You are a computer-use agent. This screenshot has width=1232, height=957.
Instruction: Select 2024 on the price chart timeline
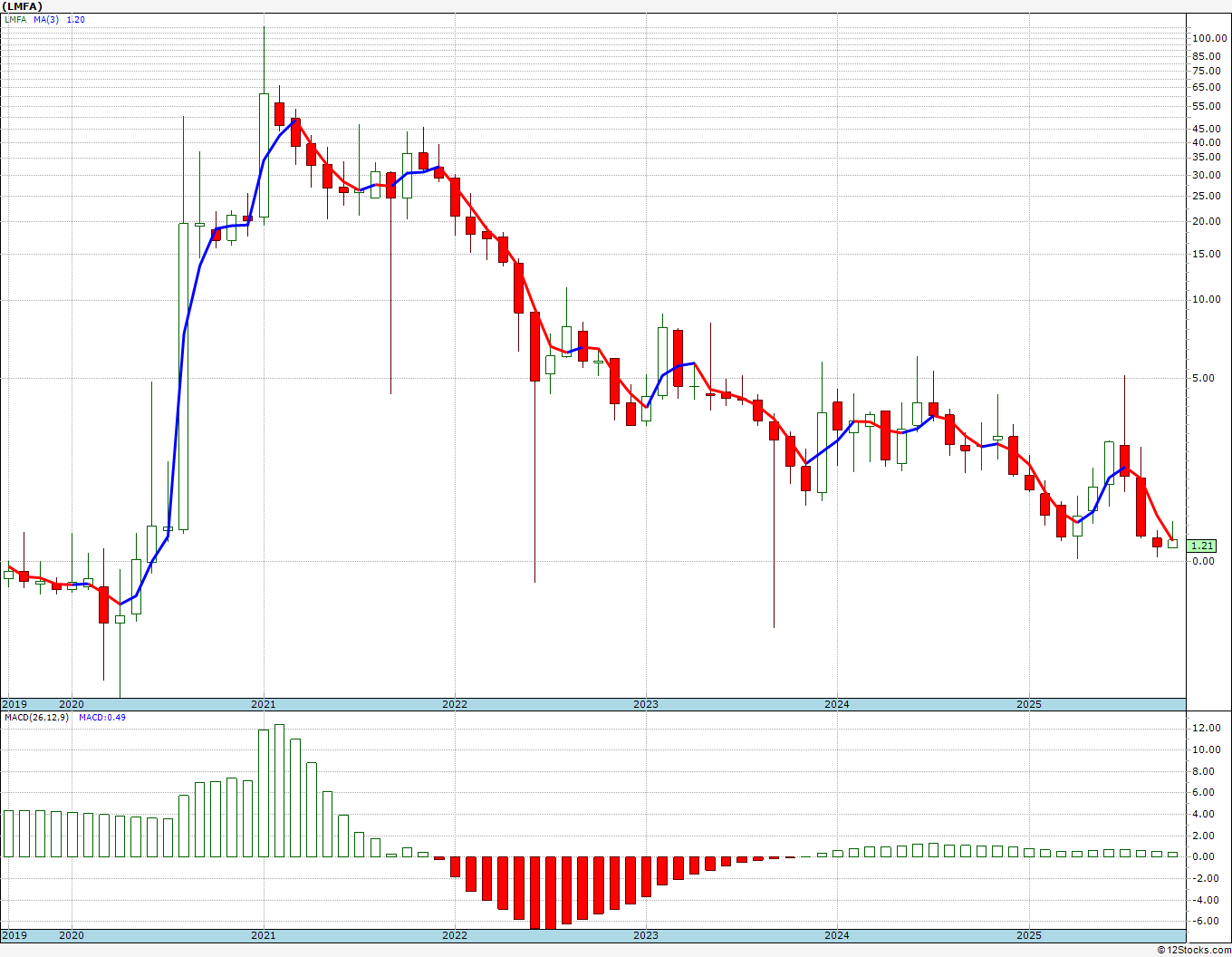click(x=836, y=704)
